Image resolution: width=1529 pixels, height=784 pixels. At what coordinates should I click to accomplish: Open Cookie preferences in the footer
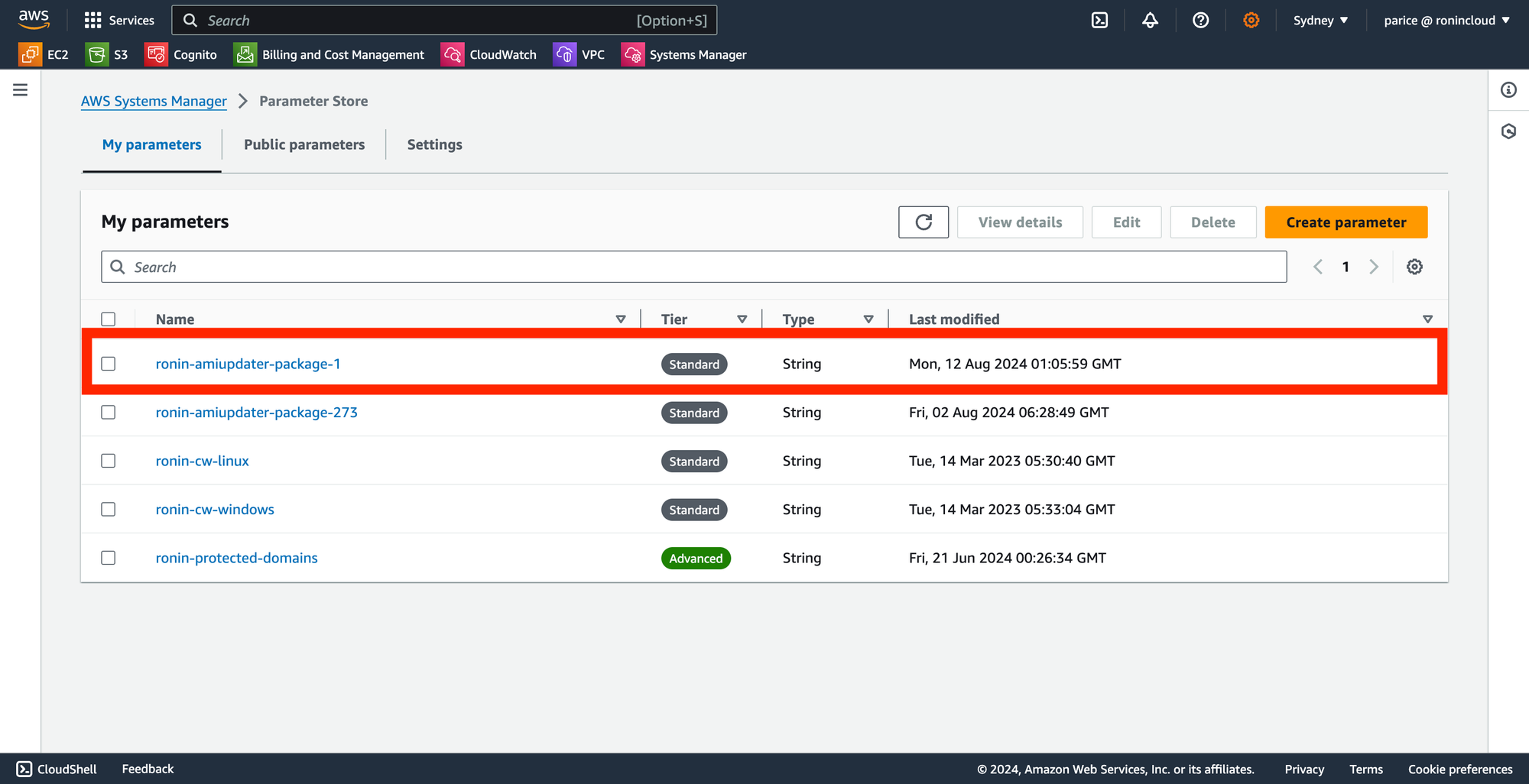pos(1460,769)
